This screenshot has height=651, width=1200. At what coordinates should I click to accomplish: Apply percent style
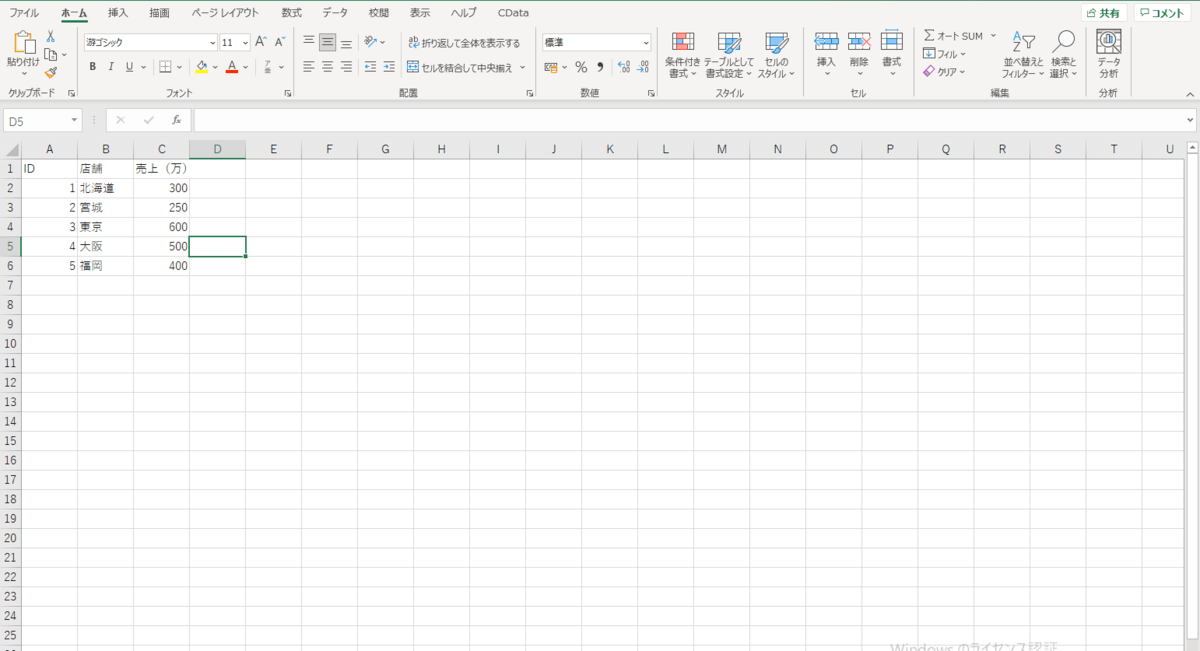pos(581,67)
